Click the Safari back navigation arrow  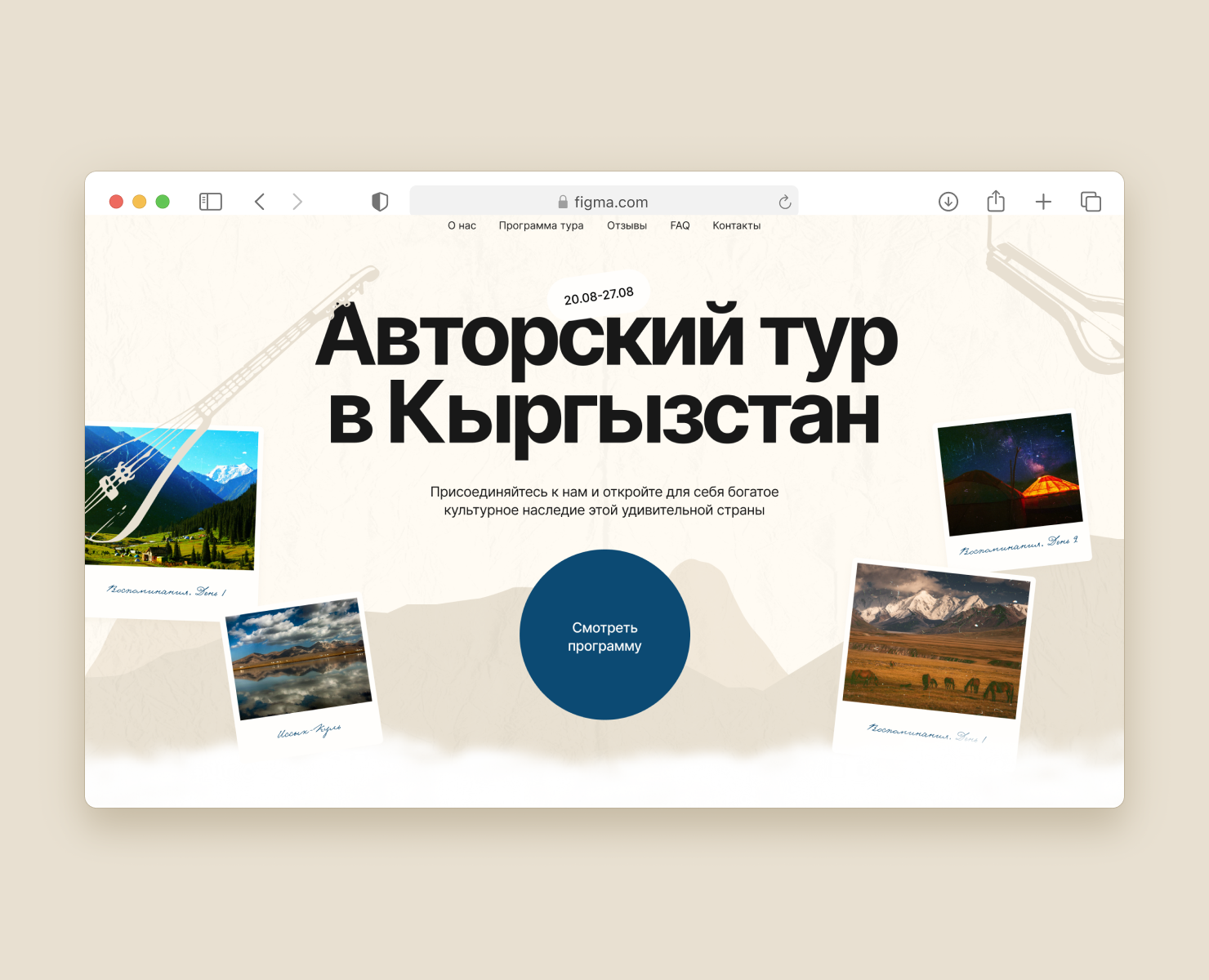[260, 201]
